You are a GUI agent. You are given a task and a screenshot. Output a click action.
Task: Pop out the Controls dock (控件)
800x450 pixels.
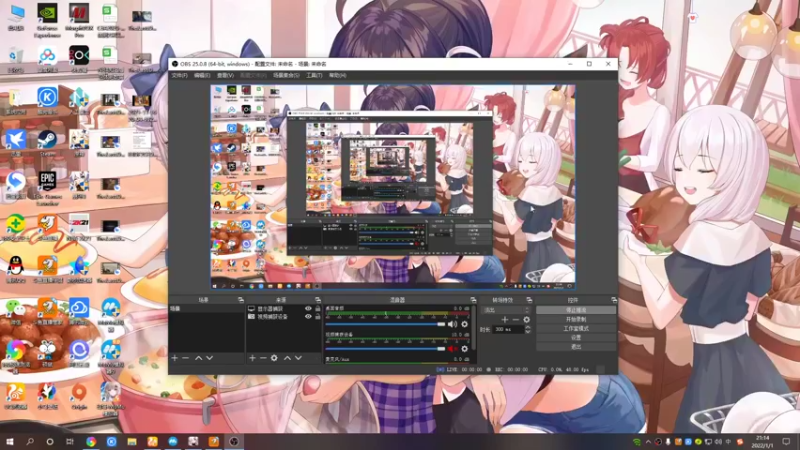(x=613, y=300)
